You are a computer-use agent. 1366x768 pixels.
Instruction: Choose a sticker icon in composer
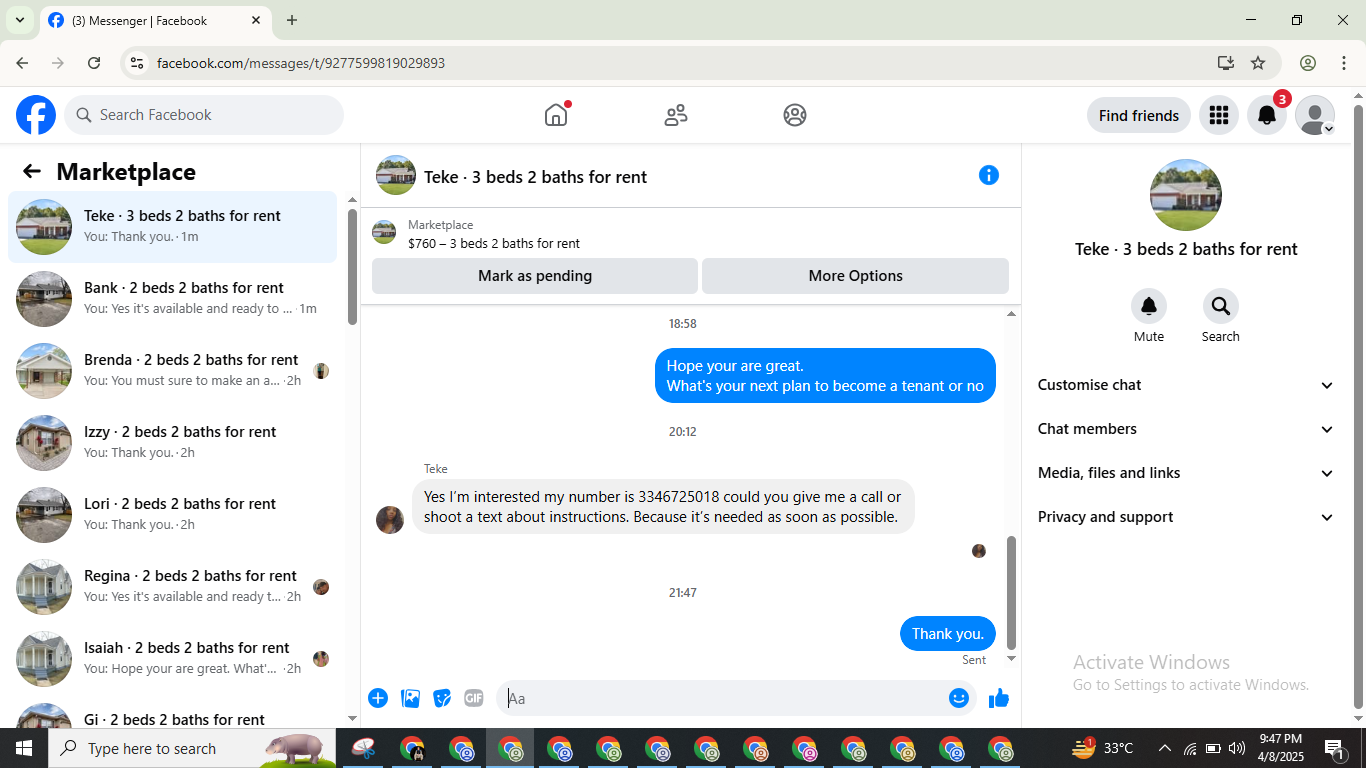tap(442, 698)
